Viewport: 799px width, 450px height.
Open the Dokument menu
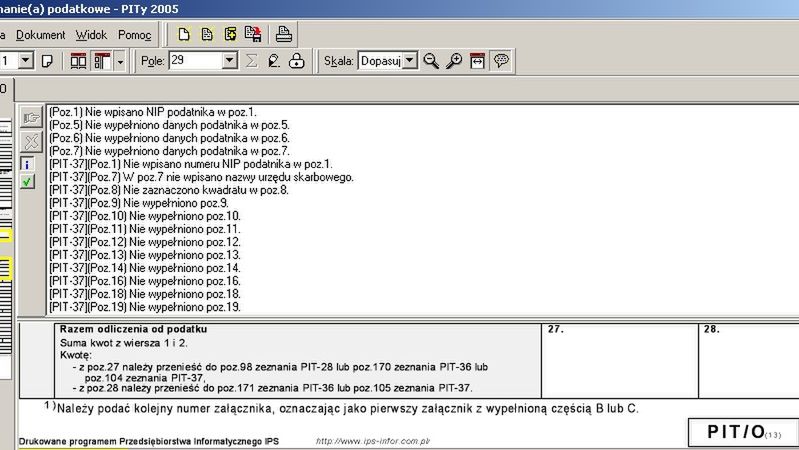[x=40, y=35]
